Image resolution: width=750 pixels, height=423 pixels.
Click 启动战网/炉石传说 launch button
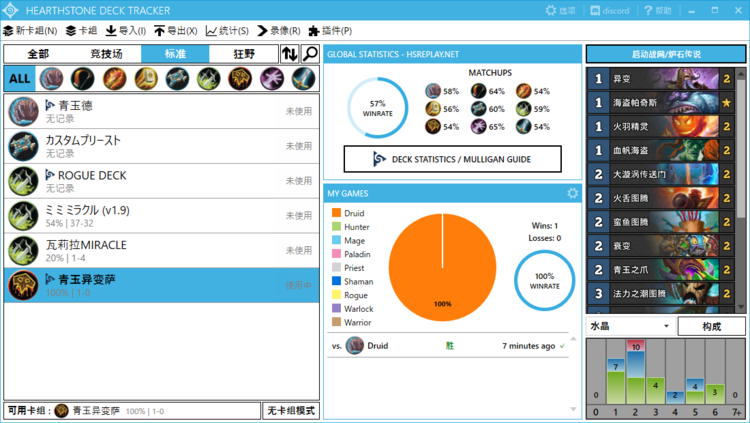click(666, 54)
